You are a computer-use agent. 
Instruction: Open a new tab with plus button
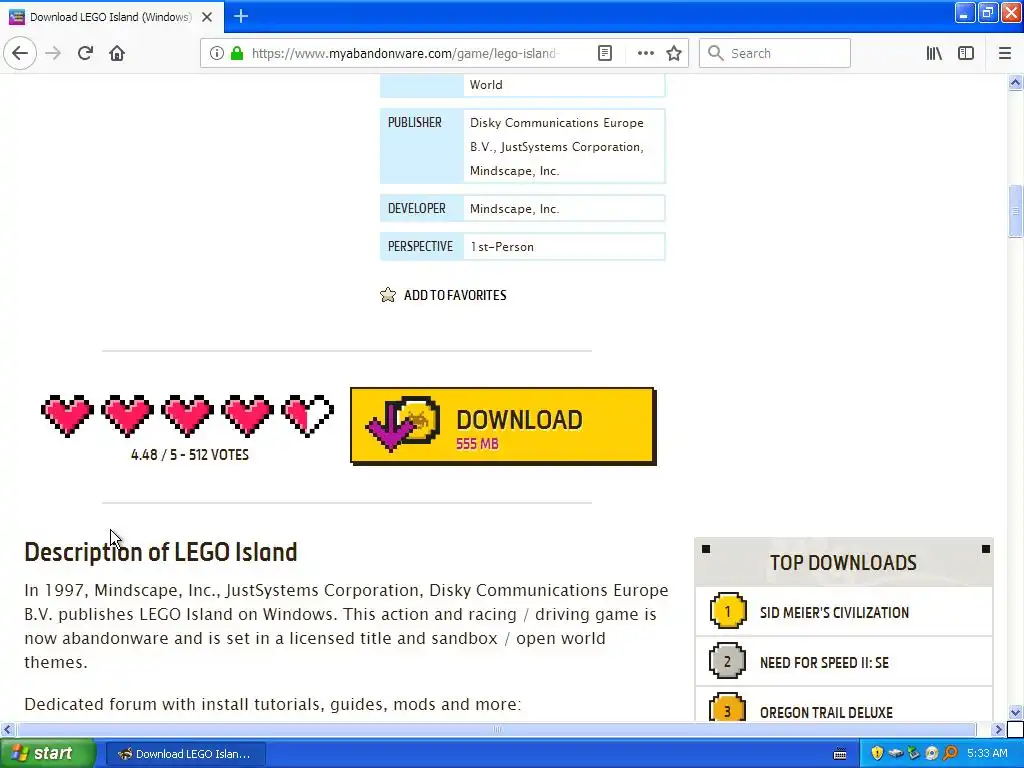(241, 16)
